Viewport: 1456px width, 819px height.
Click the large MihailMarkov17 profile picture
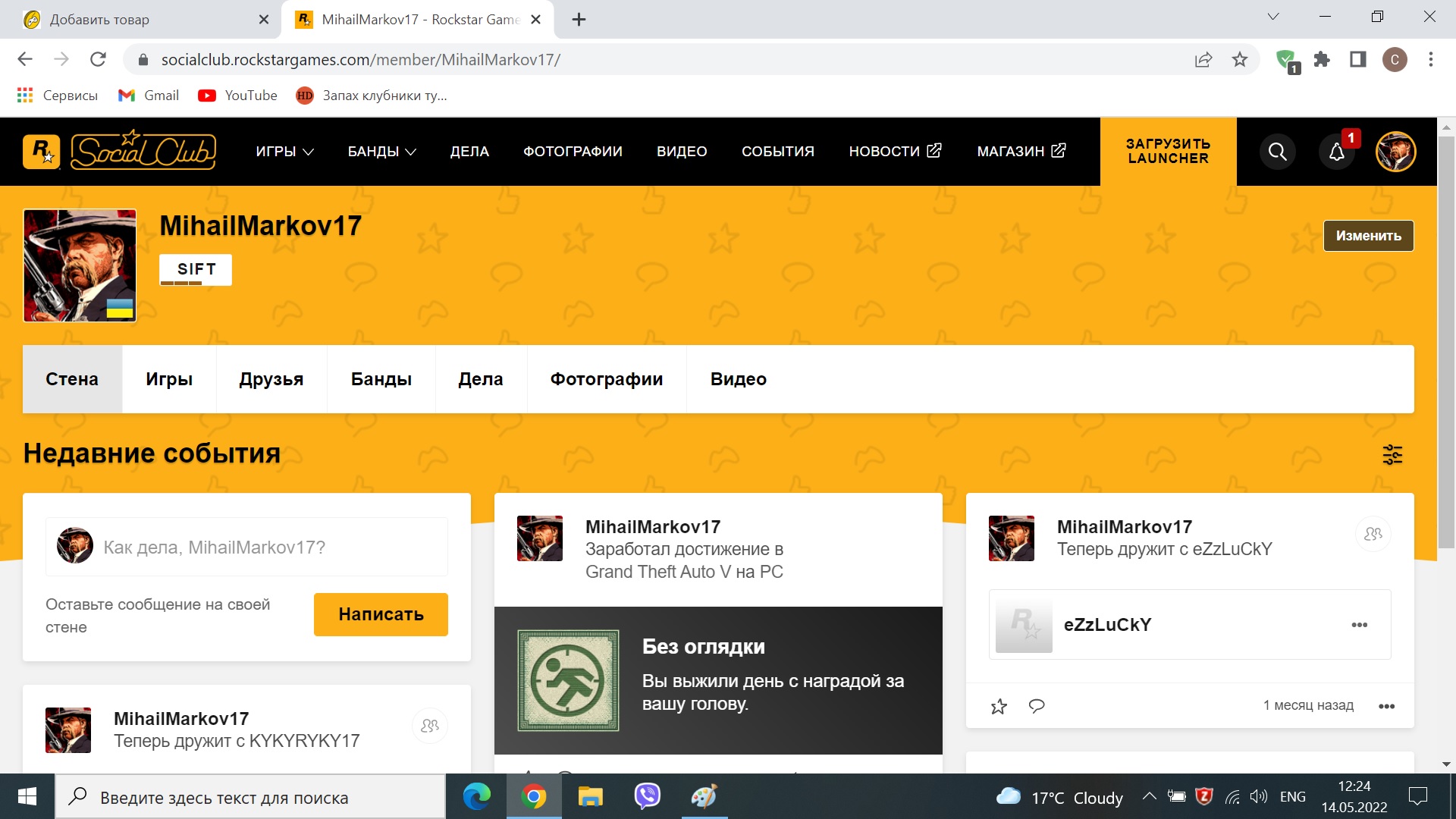pyautogui.click(x=80, y=265)
